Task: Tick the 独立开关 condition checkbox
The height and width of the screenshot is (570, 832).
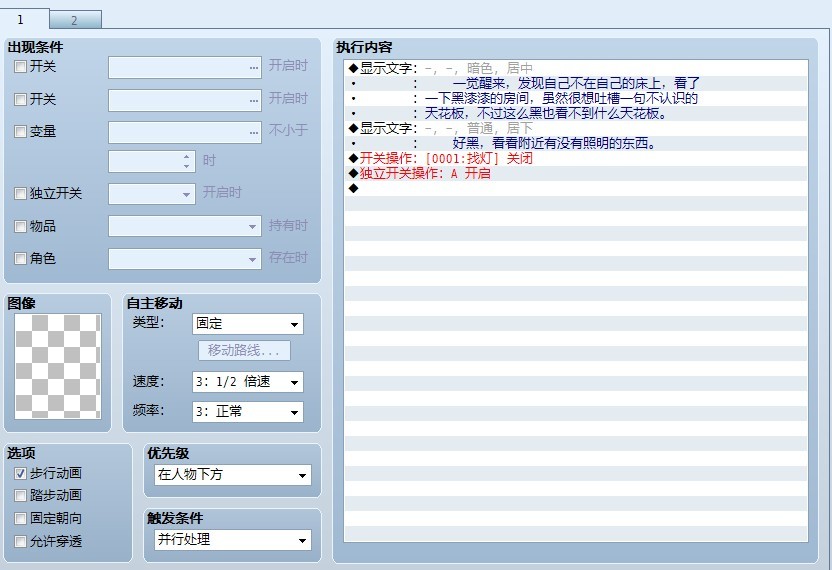Action: [20, 193]
